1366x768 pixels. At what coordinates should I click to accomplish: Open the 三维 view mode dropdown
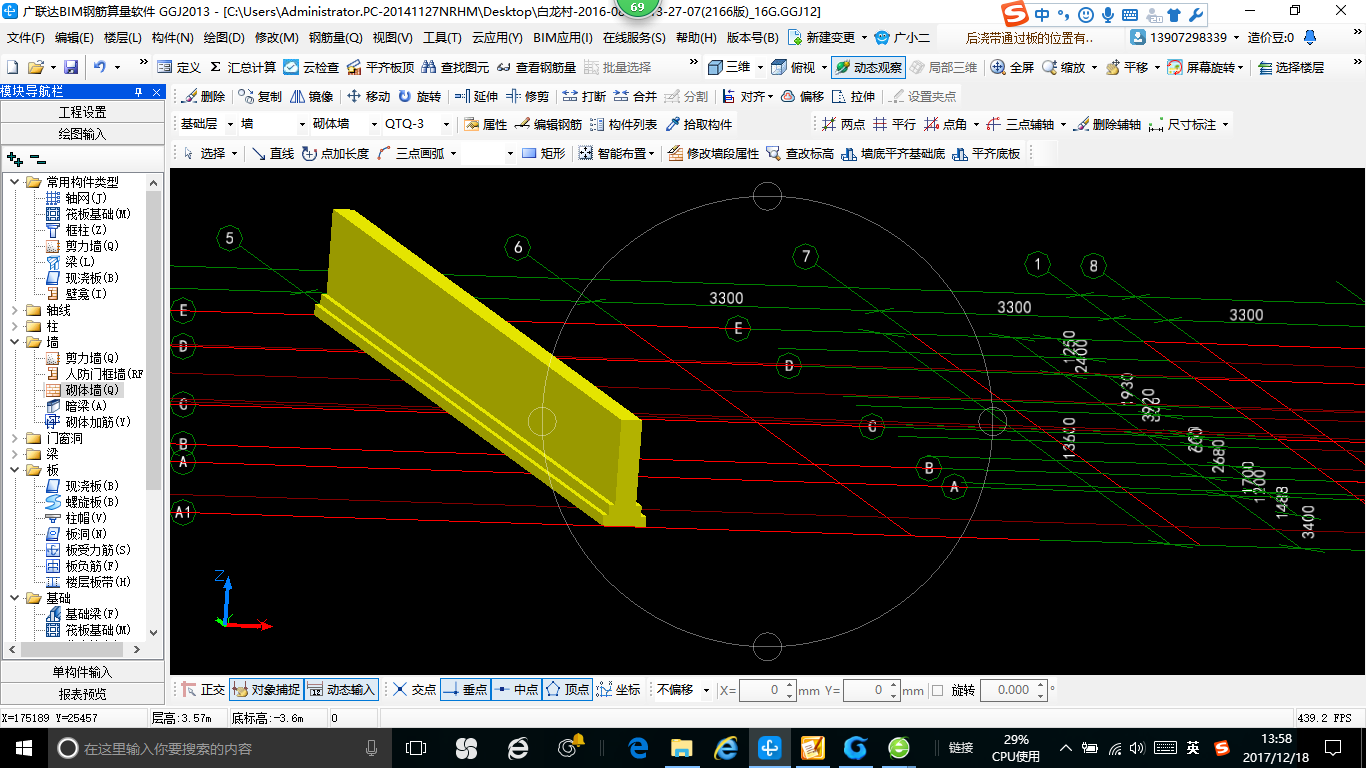point(760,67)
